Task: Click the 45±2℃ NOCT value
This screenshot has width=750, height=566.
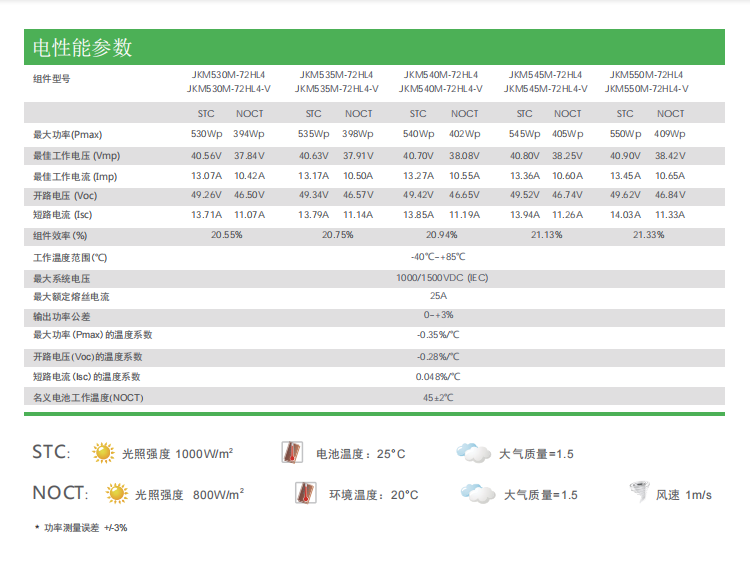Action: 438,398
